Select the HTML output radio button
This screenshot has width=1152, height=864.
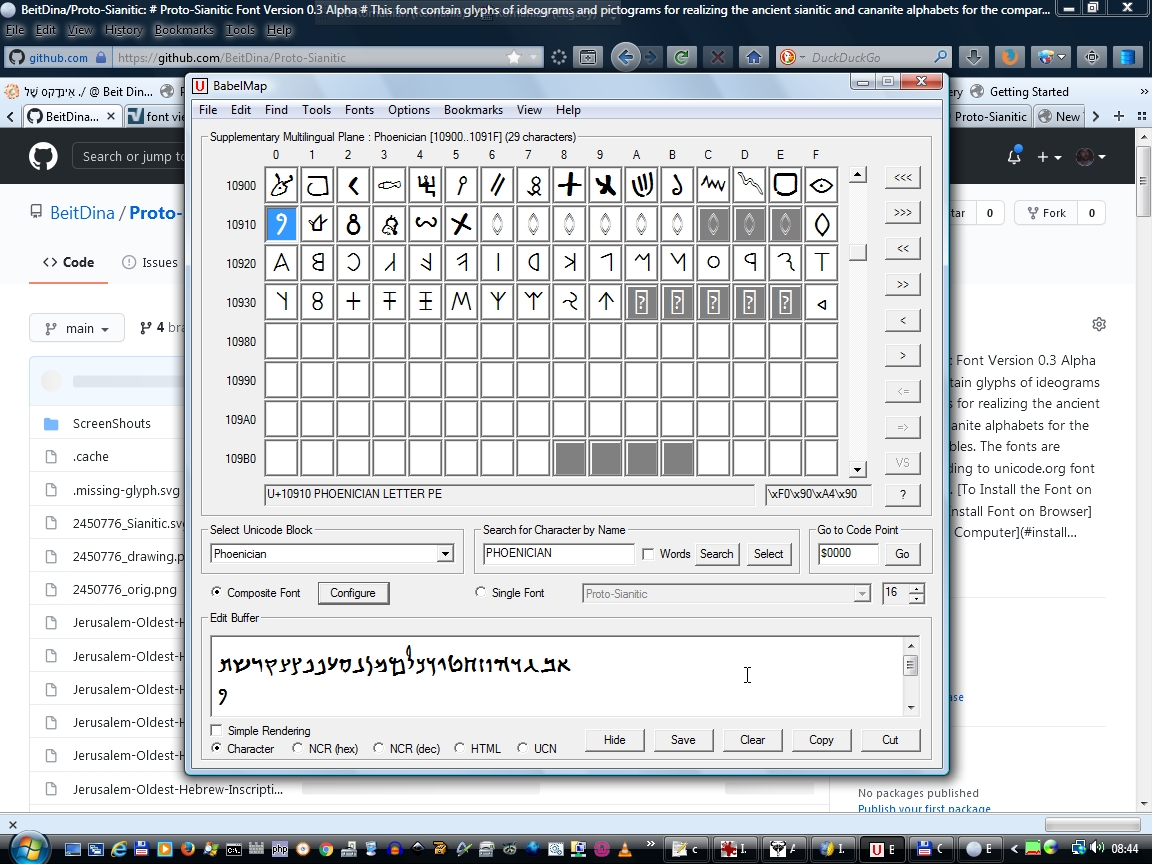coord(459,748)
